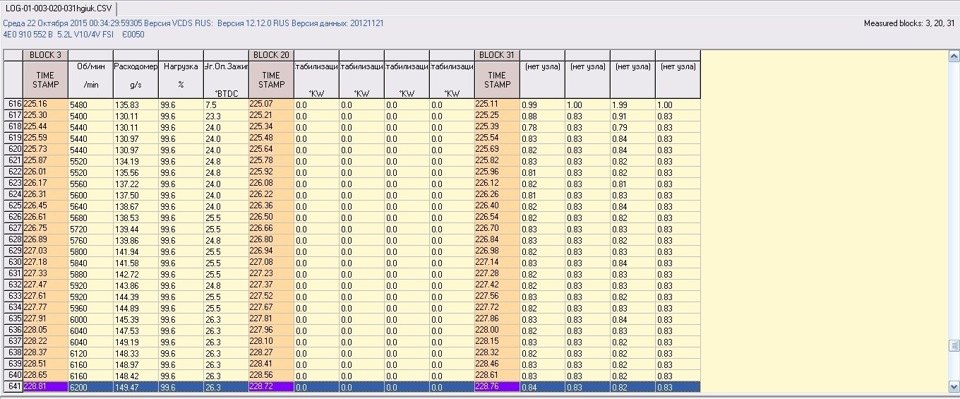Click value 0.84 in row 641
960x399 pixels.
(542, 387)
